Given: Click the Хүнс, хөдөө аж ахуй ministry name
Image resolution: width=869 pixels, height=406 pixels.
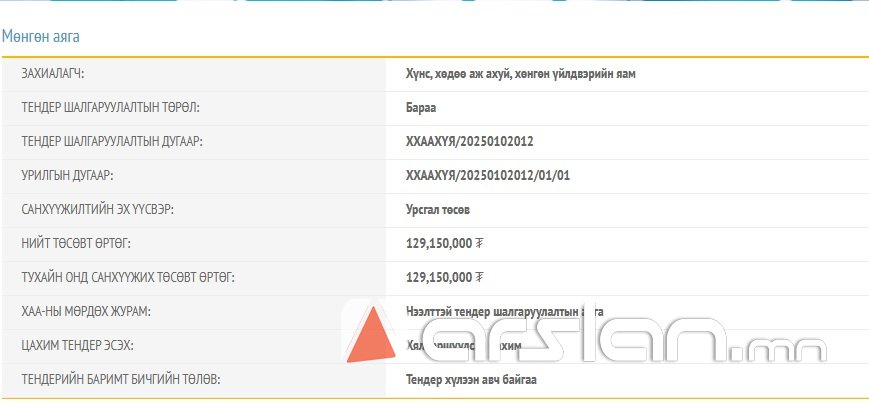Looking at the screenshot, I should pyautogui.click(x=520, y=74).
